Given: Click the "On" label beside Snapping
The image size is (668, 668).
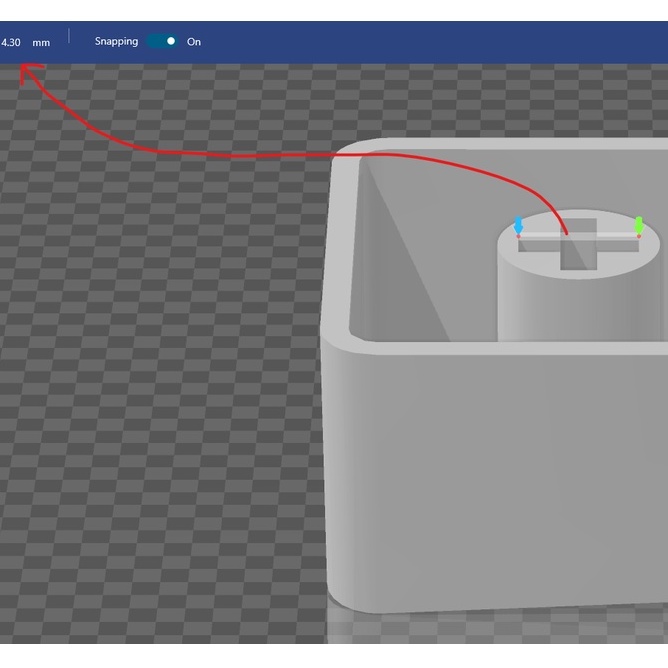Looking at the screenshot, I should (194, 42).
